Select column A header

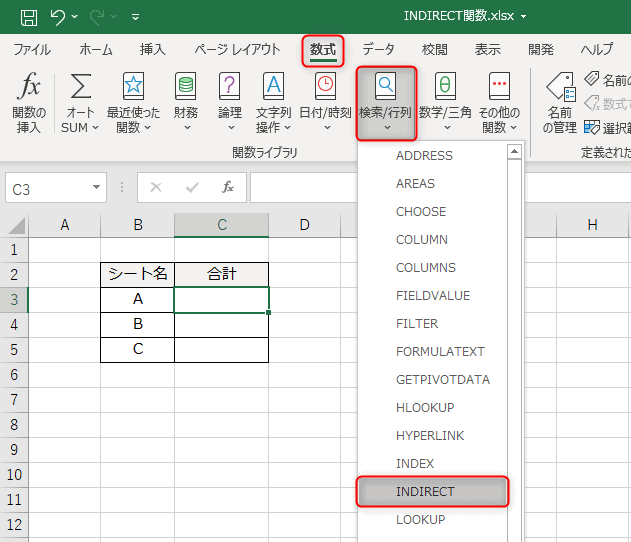click(65, 225)
